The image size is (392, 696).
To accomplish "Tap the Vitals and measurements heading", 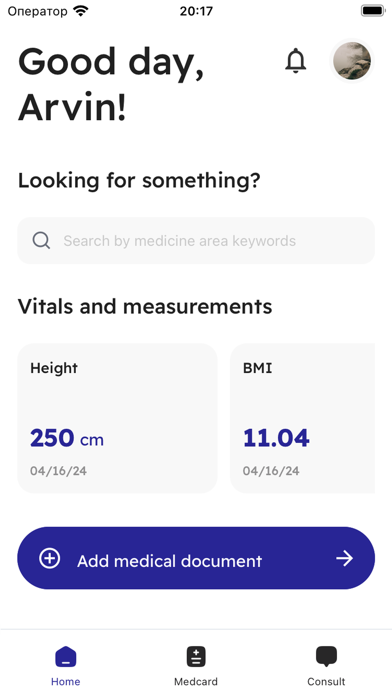I will tap(145, 306).
